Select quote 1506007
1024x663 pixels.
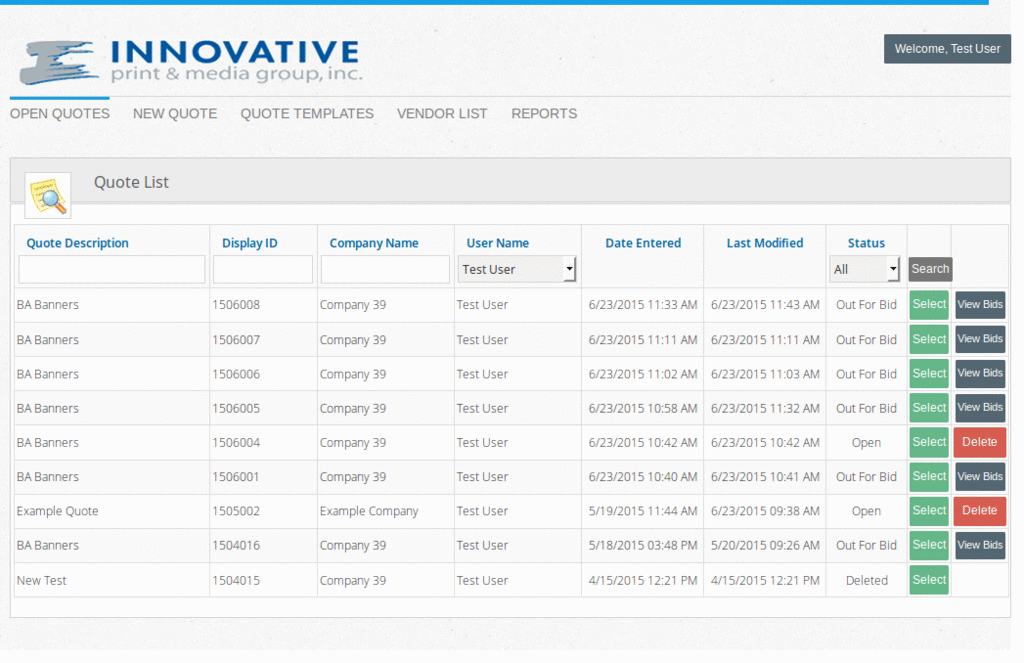[x=929, y=340]
